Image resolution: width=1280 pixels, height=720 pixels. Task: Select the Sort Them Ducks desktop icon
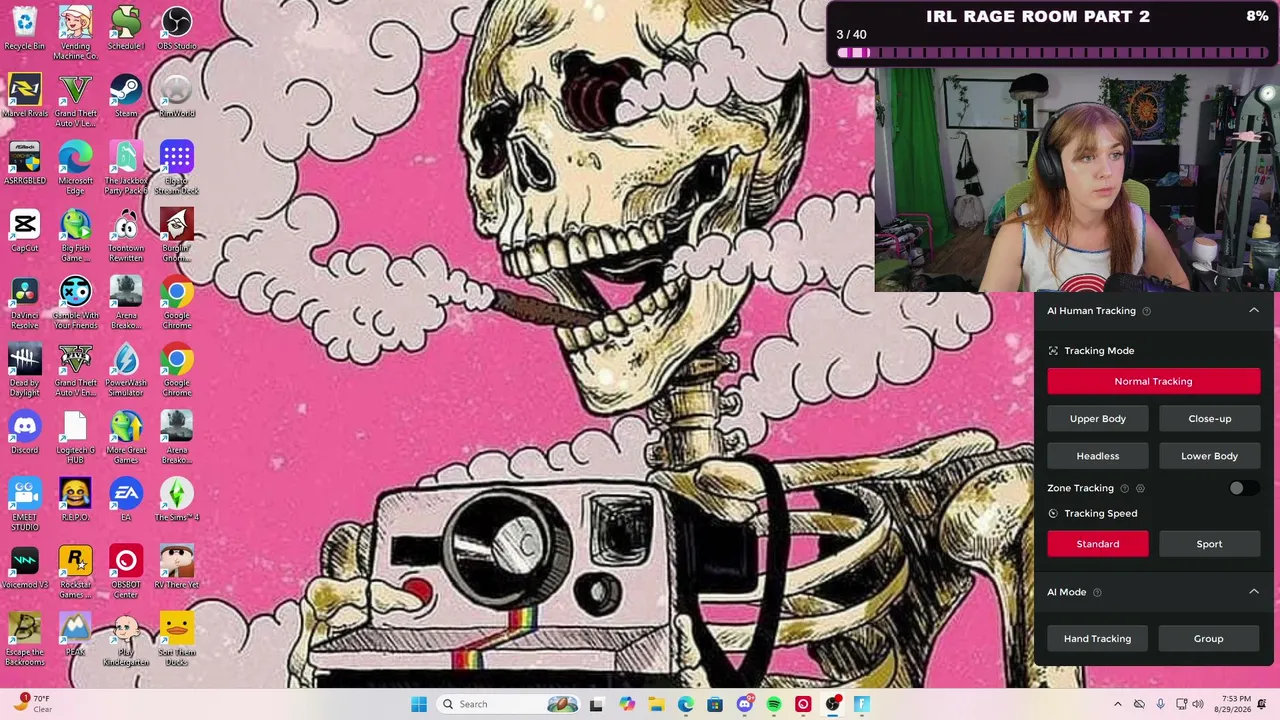tap(177, 639)
